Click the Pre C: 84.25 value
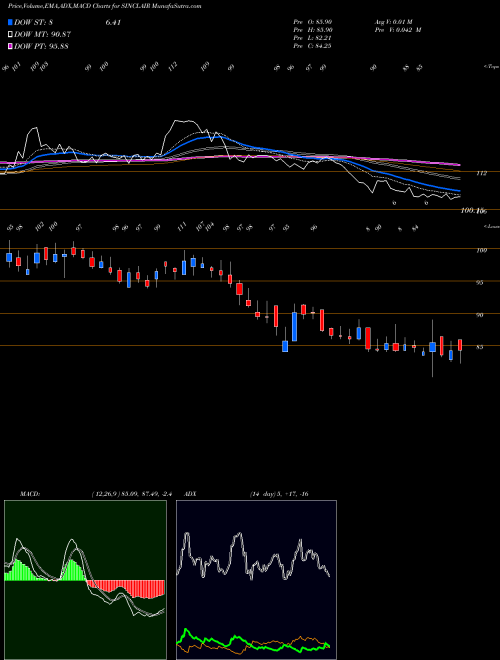The image size is (500, 660). coord(313,46)
